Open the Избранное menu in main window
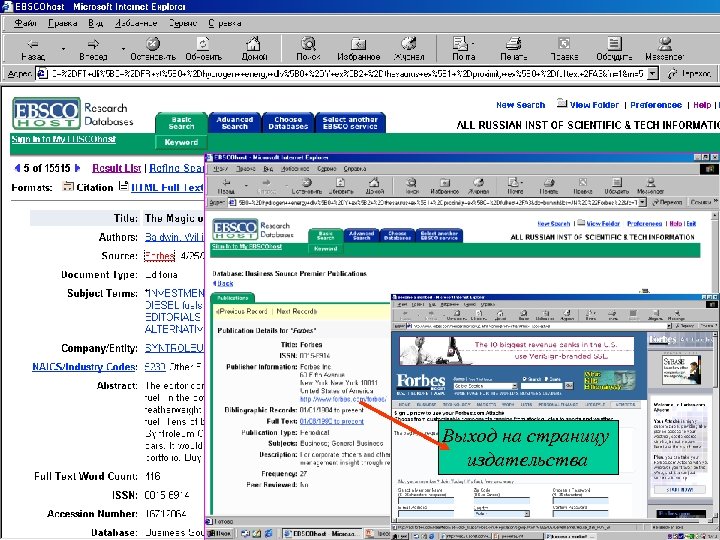Screen dimensions: 720x540 135,23
